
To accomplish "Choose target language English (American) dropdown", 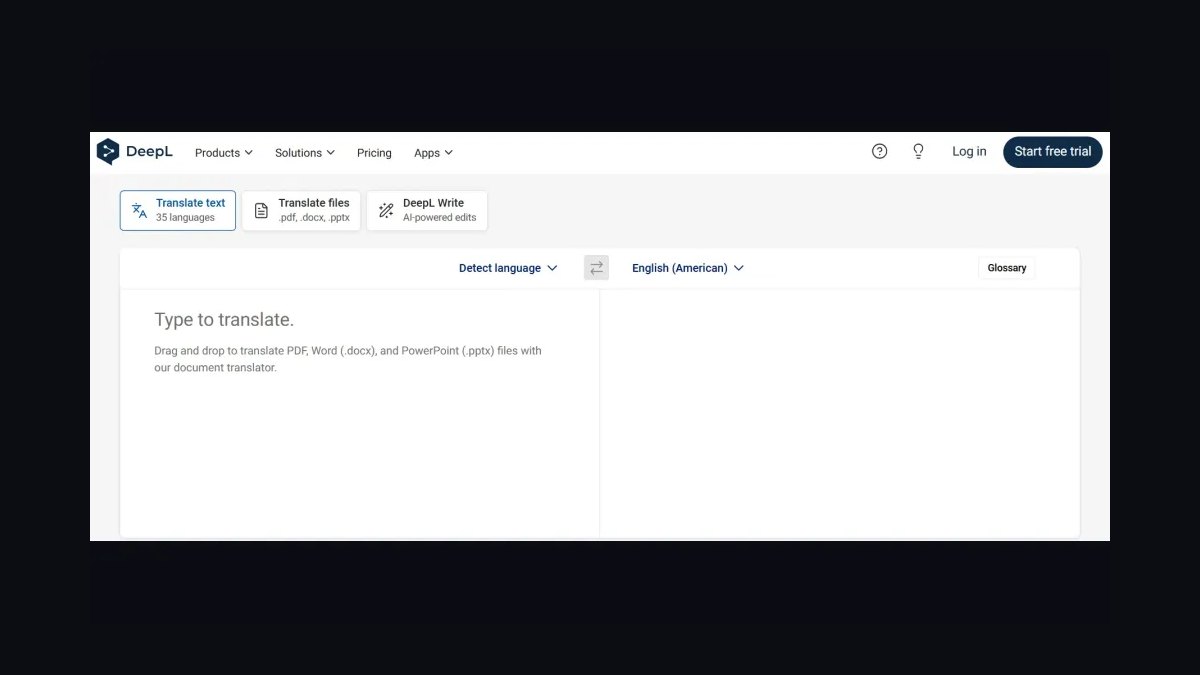I will coord(688,268).
